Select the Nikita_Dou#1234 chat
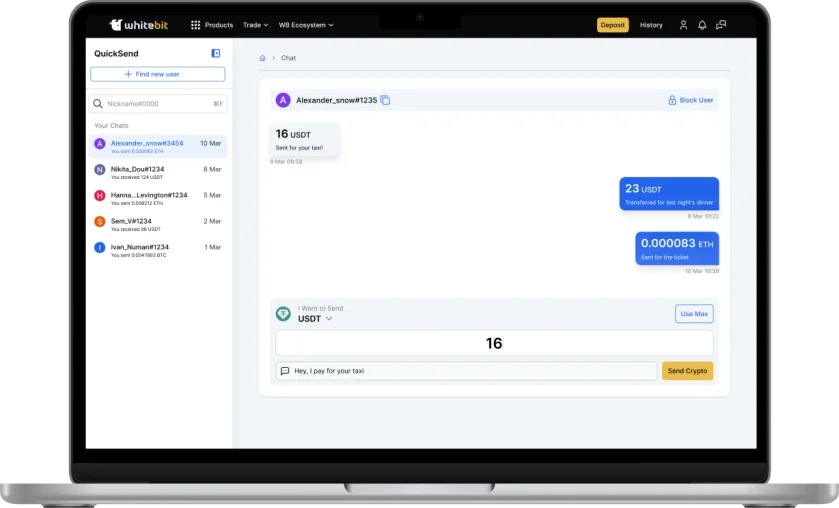This screenshot has width=839, height=508. click(157, 171)
